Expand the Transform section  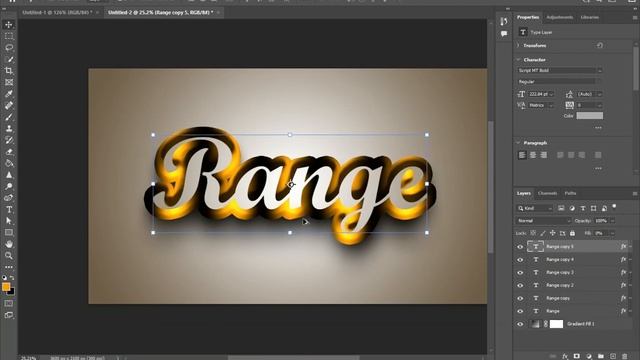(518, 45)
